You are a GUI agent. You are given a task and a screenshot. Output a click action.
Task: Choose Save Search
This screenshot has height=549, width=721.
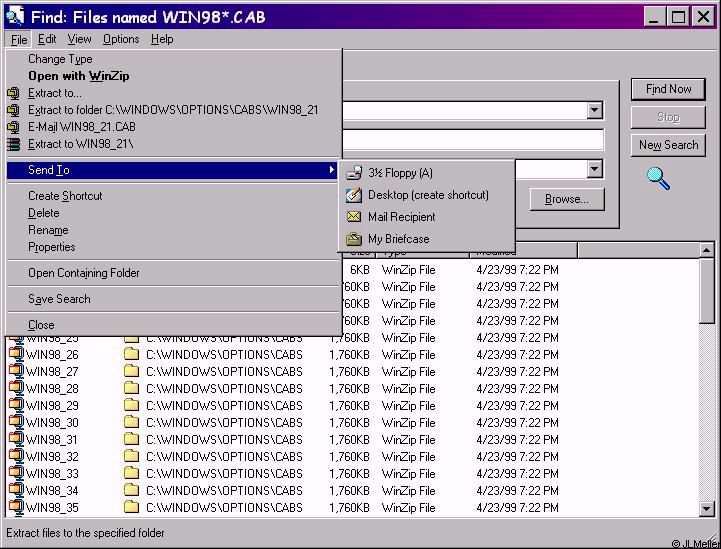point(174,299)
